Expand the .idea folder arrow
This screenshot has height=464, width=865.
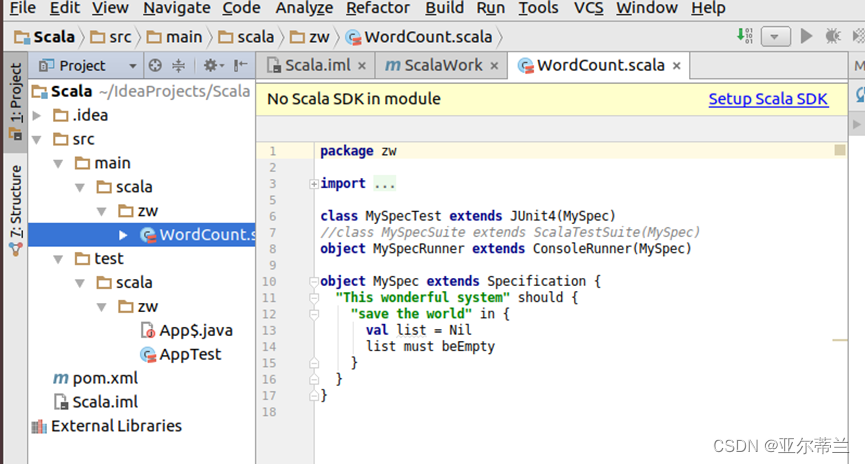[38, 115]
